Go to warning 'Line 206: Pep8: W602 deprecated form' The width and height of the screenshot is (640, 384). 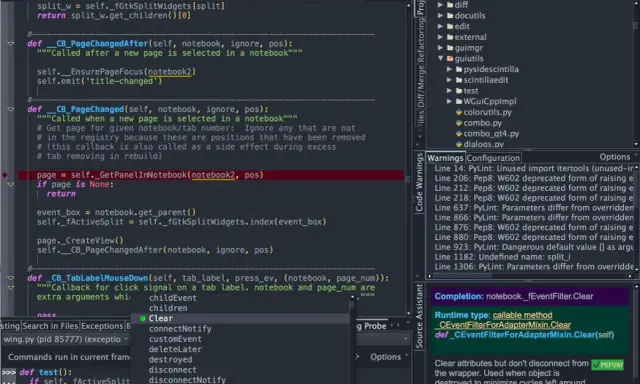(x=533, y=178)
